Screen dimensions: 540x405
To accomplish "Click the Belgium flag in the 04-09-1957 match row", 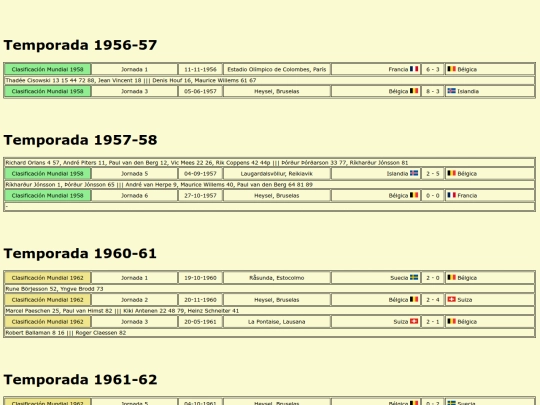I will 451,173.
